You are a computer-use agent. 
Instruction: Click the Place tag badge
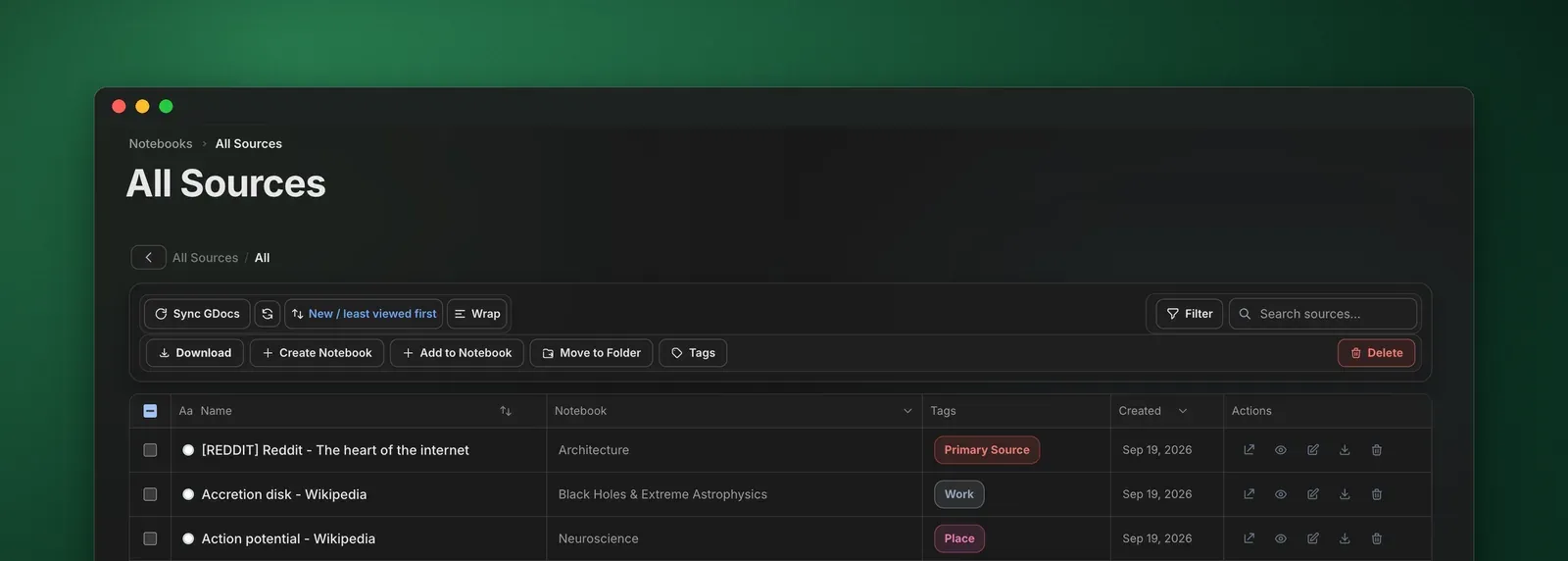point(959,538)
